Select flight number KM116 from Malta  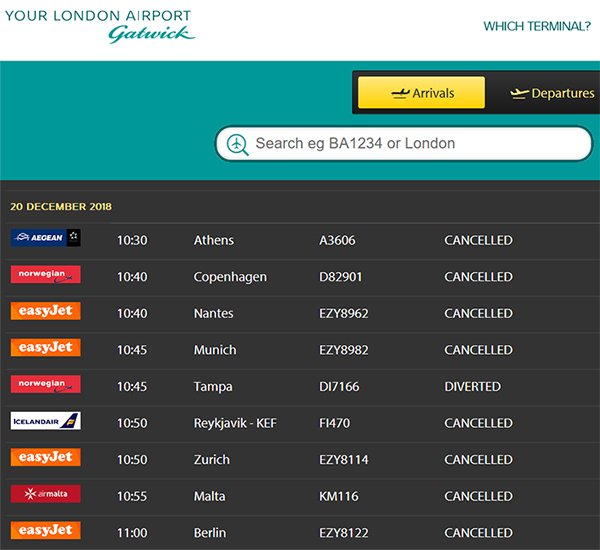coord(335,496)
